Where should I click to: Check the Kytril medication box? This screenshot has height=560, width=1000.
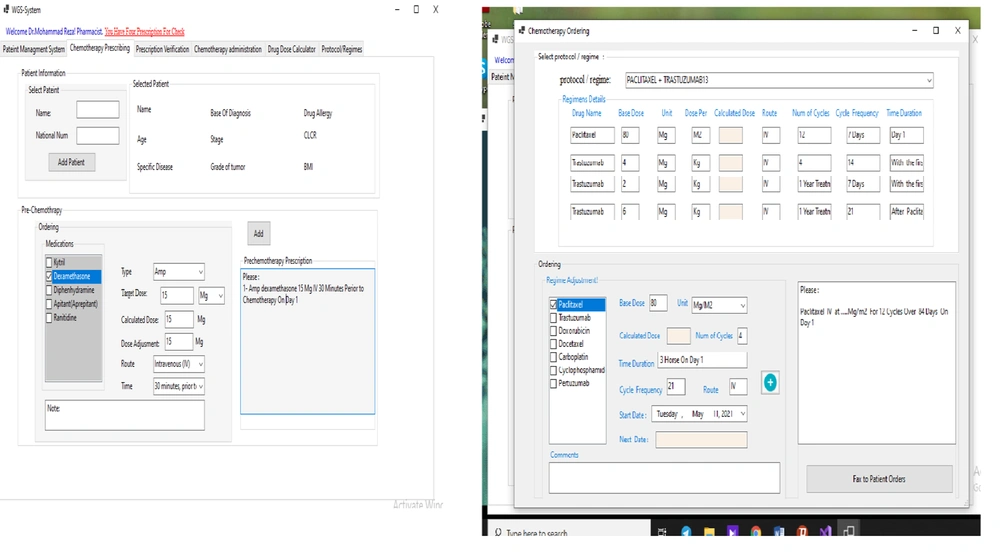[x=49, y=262]
